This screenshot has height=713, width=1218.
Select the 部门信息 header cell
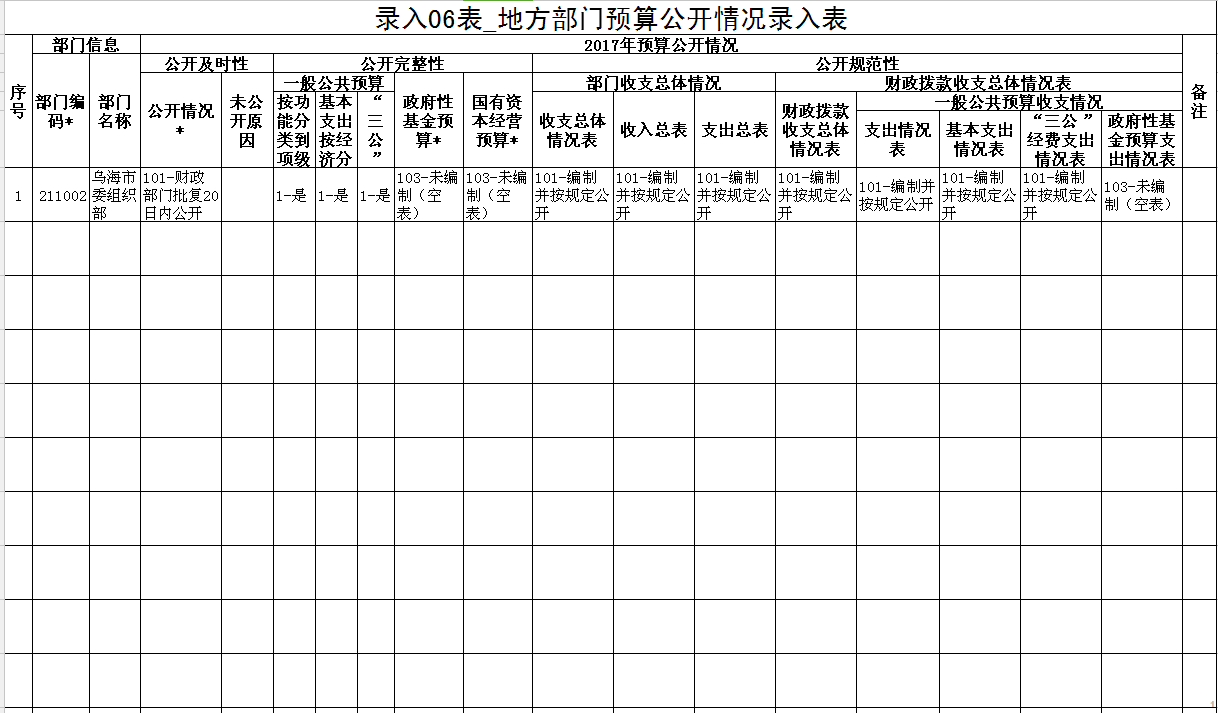tap(86, 44)
